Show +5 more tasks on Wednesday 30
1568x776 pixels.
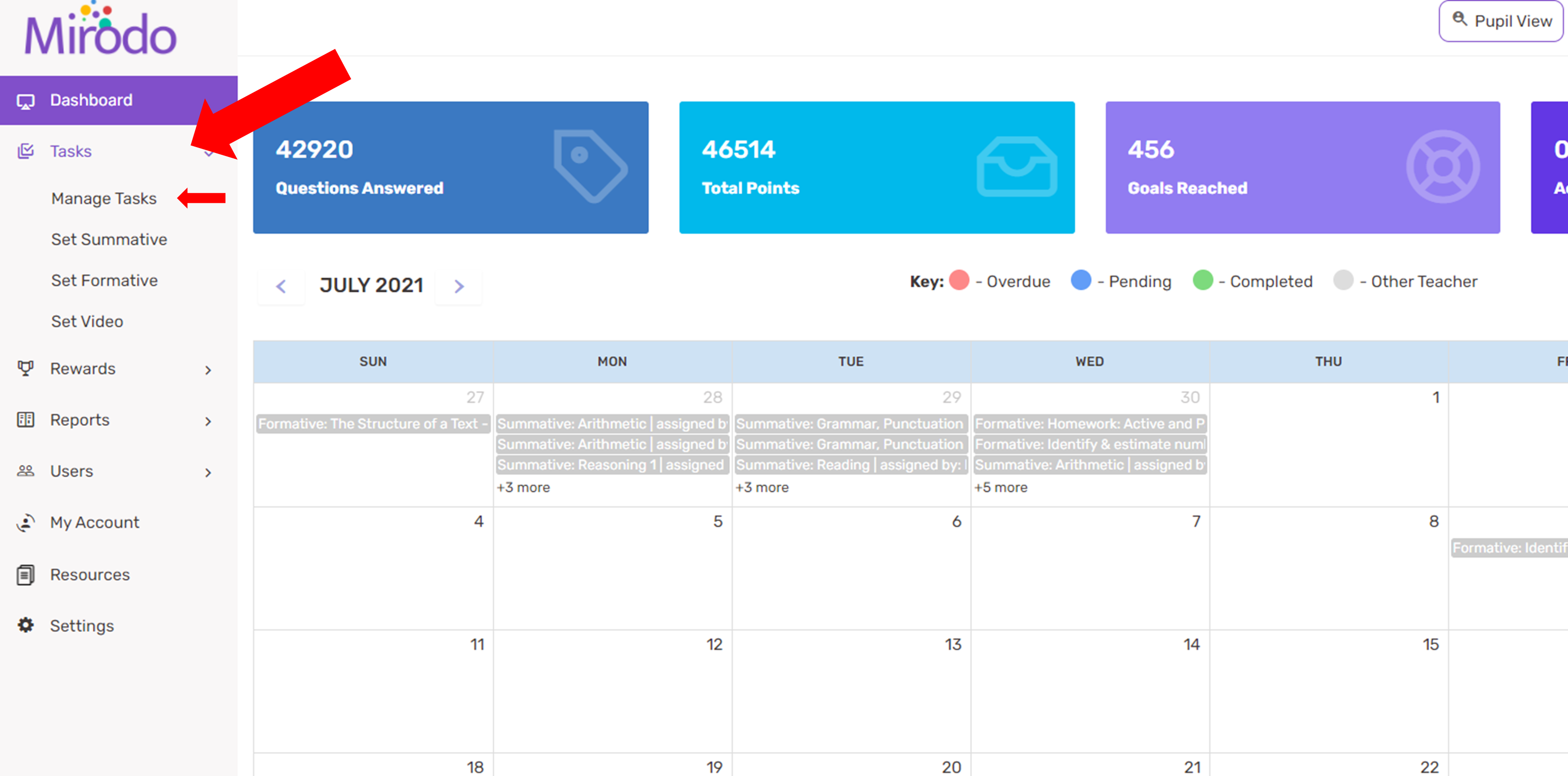(x=1001, y=487)
